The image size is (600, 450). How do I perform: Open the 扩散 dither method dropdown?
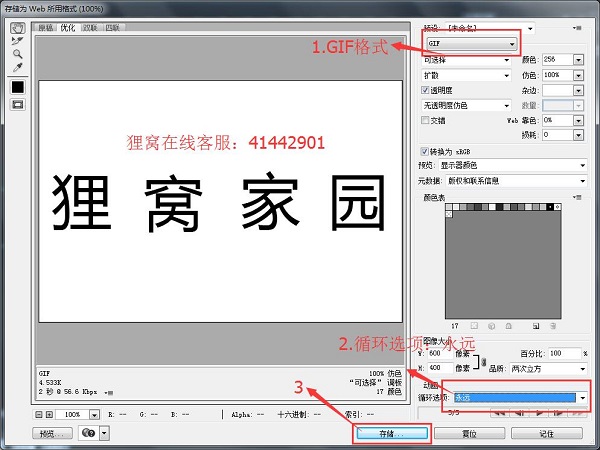tap(466, 75)
